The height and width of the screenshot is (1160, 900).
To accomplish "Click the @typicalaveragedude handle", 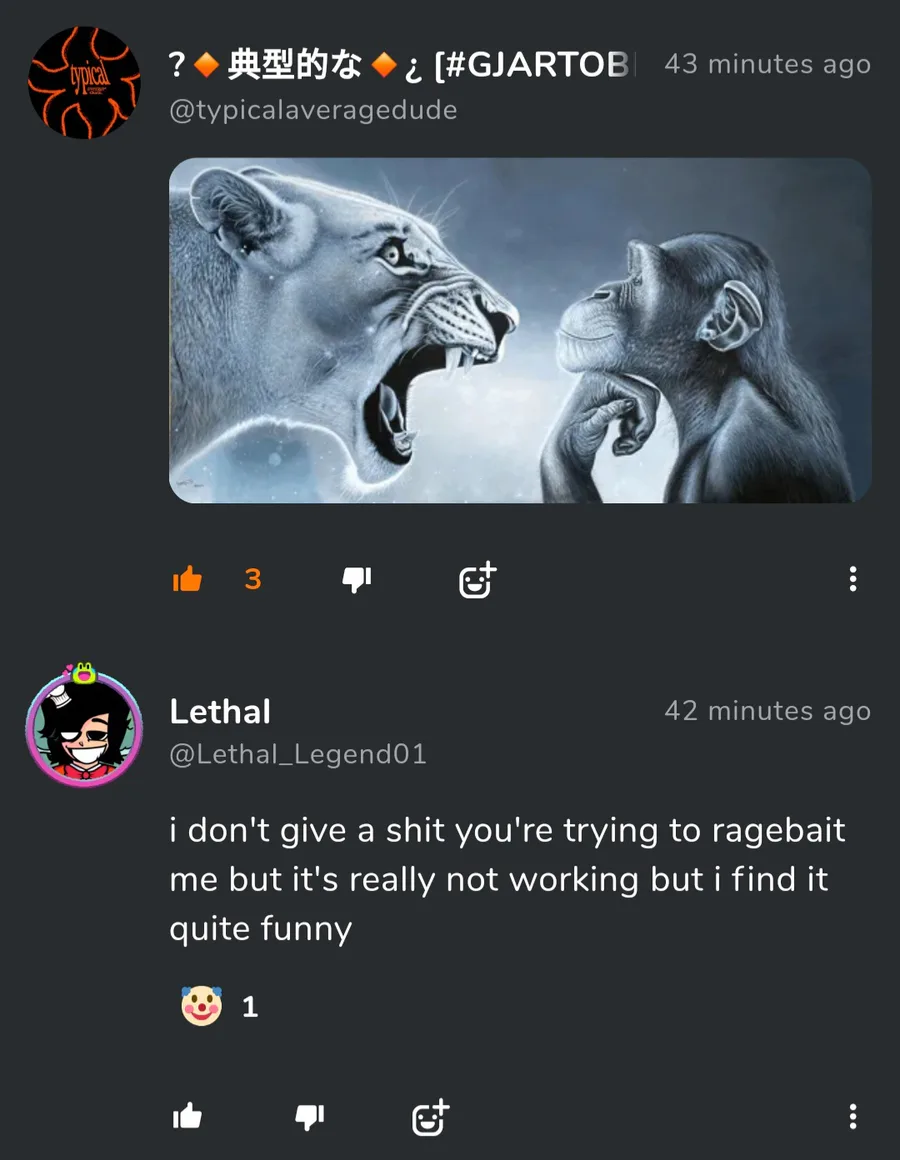I will pyautogui.click(x=313, y=110).
